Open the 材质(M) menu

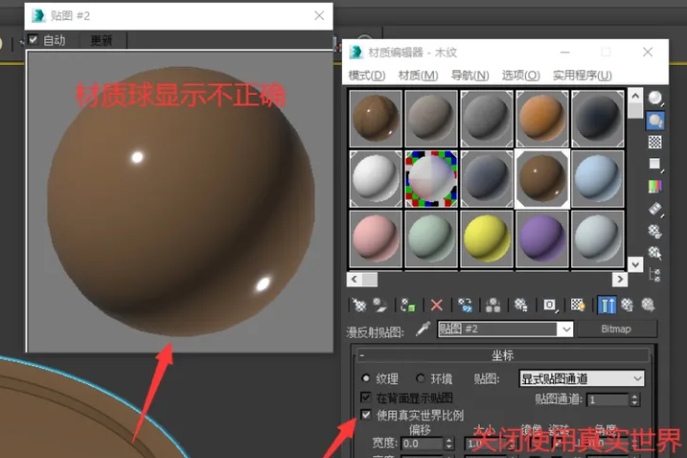[x=417, y=75]
